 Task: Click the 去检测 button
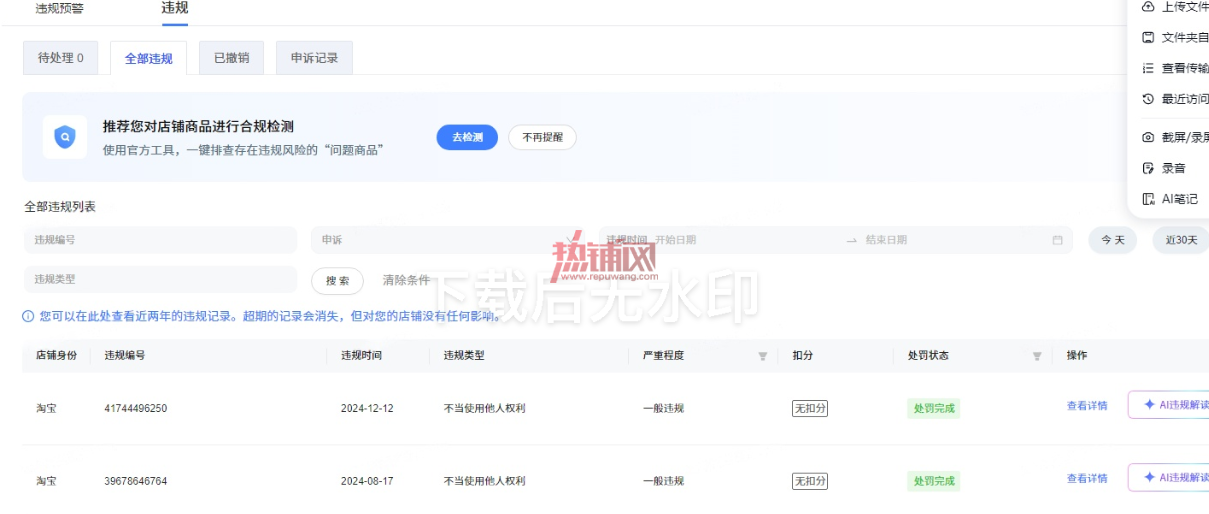pos(467,137)
